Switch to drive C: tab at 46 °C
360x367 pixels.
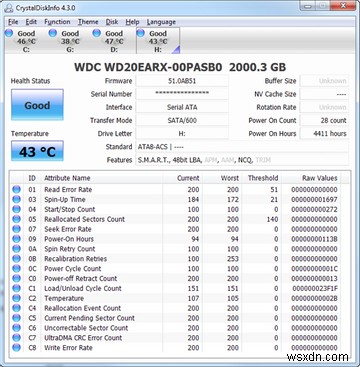[26, 41]
